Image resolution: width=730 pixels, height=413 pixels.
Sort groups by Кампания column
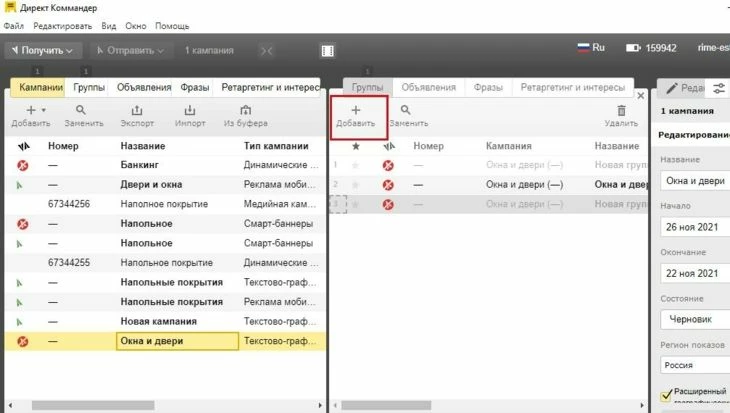[508, 146]
